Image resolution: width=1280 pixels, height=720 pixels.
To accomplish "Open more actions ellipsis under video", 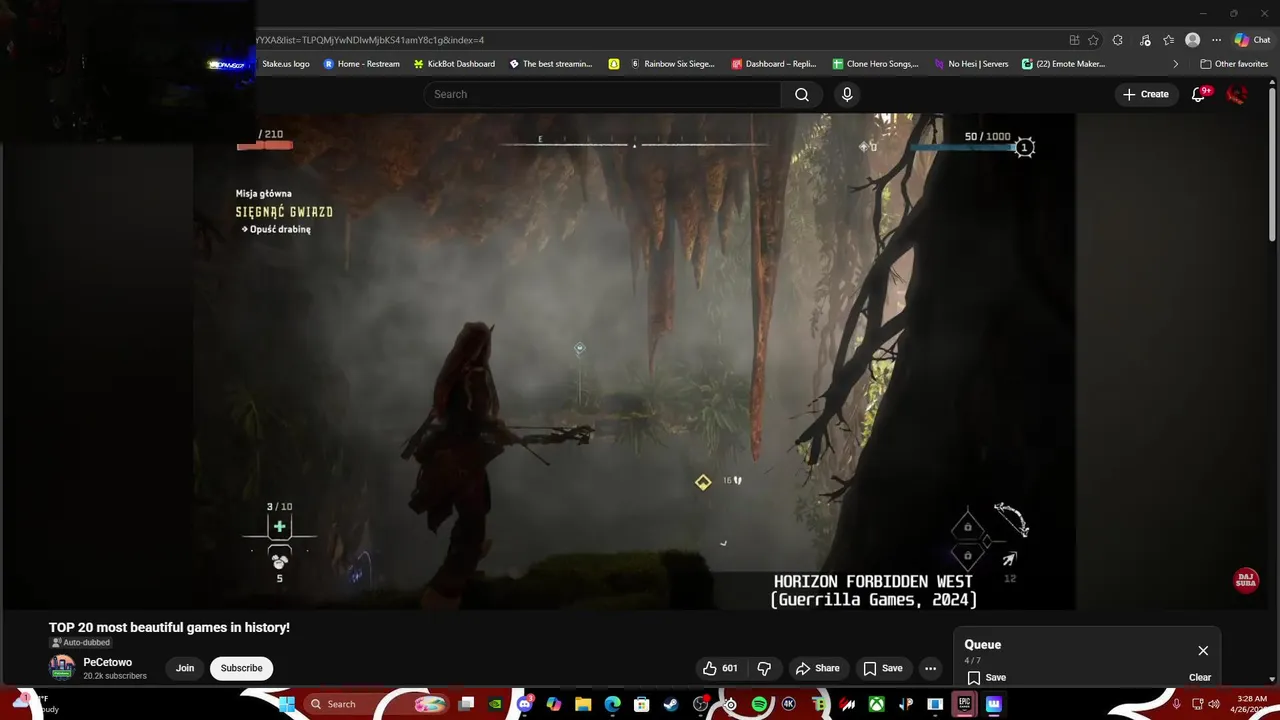I will click(x=930, y=668).
